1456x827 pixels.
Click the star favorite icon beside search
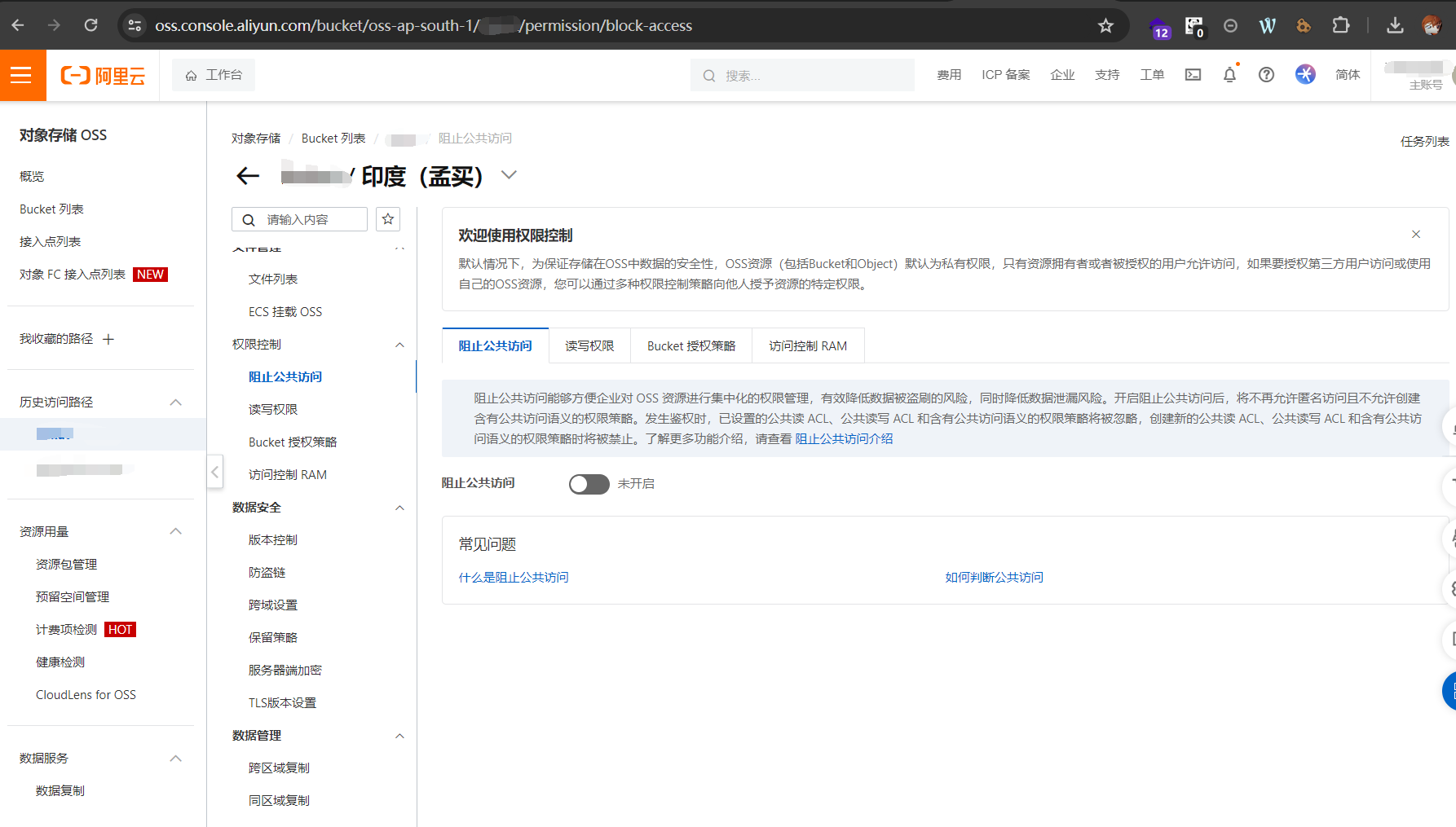[388, 219]
